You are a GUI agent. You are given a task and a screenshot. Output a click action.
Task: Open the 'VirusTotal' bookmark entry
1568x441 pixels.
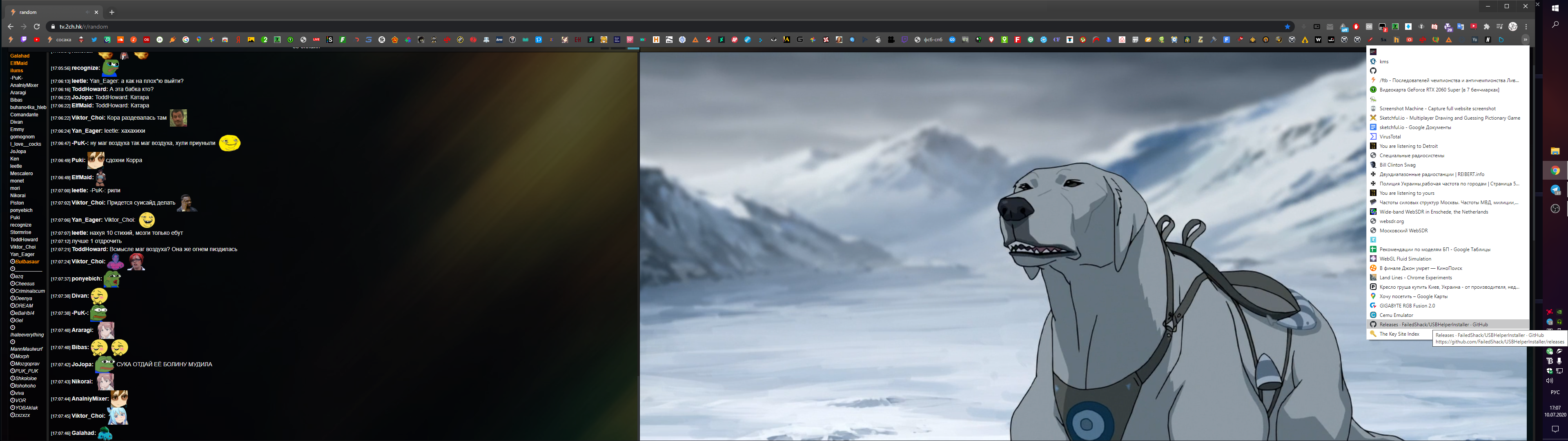[x=1448, y=136]
